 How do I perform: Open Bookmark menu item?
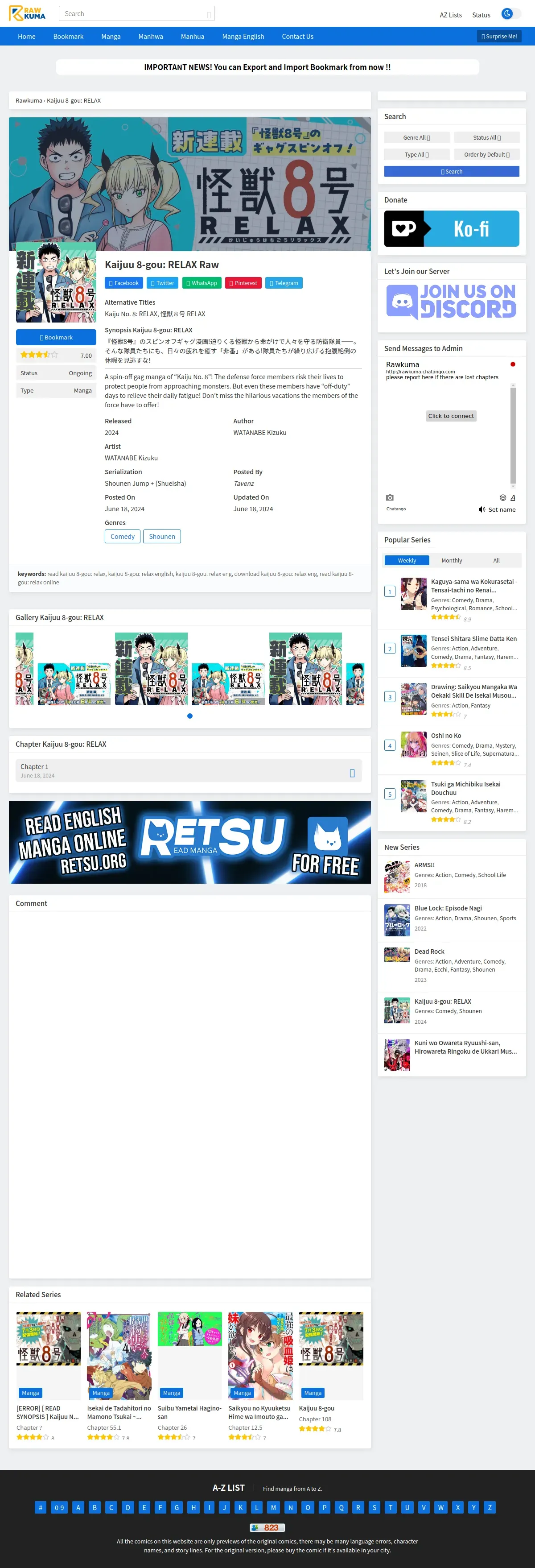(x=68, y=37)
